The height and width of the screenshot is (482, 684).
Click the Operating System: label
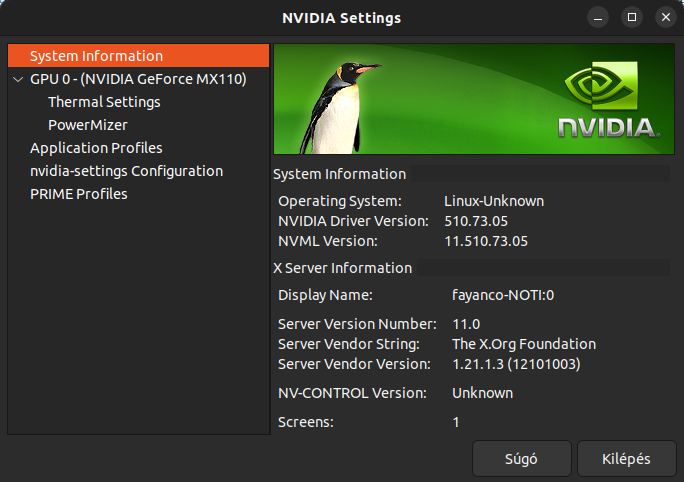tap(340, 201)
